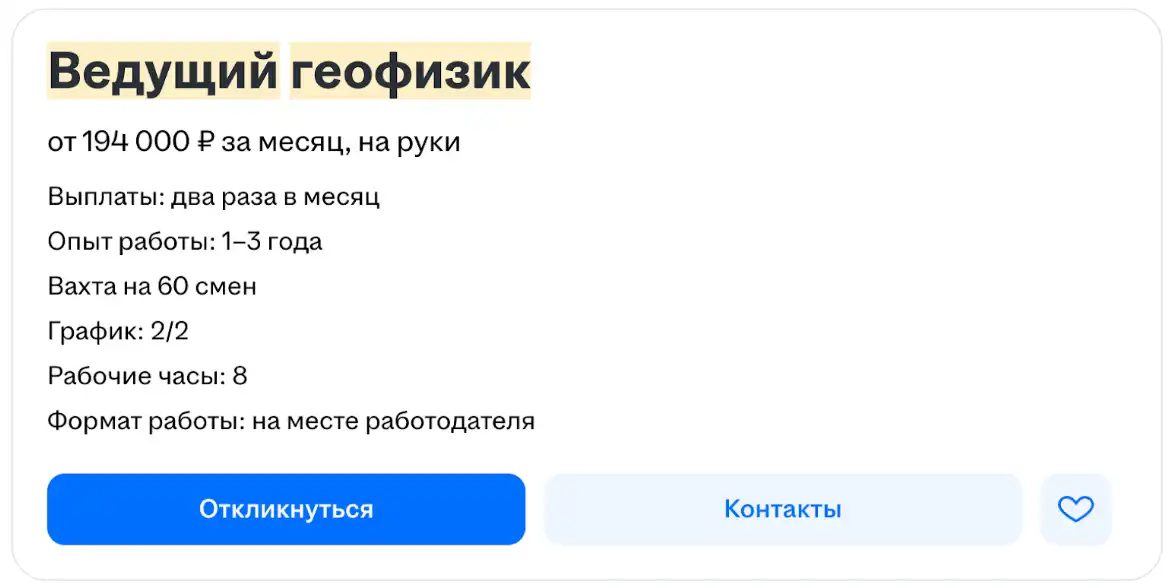Click the 'от' prefix before salary

(x=61, y=142)
